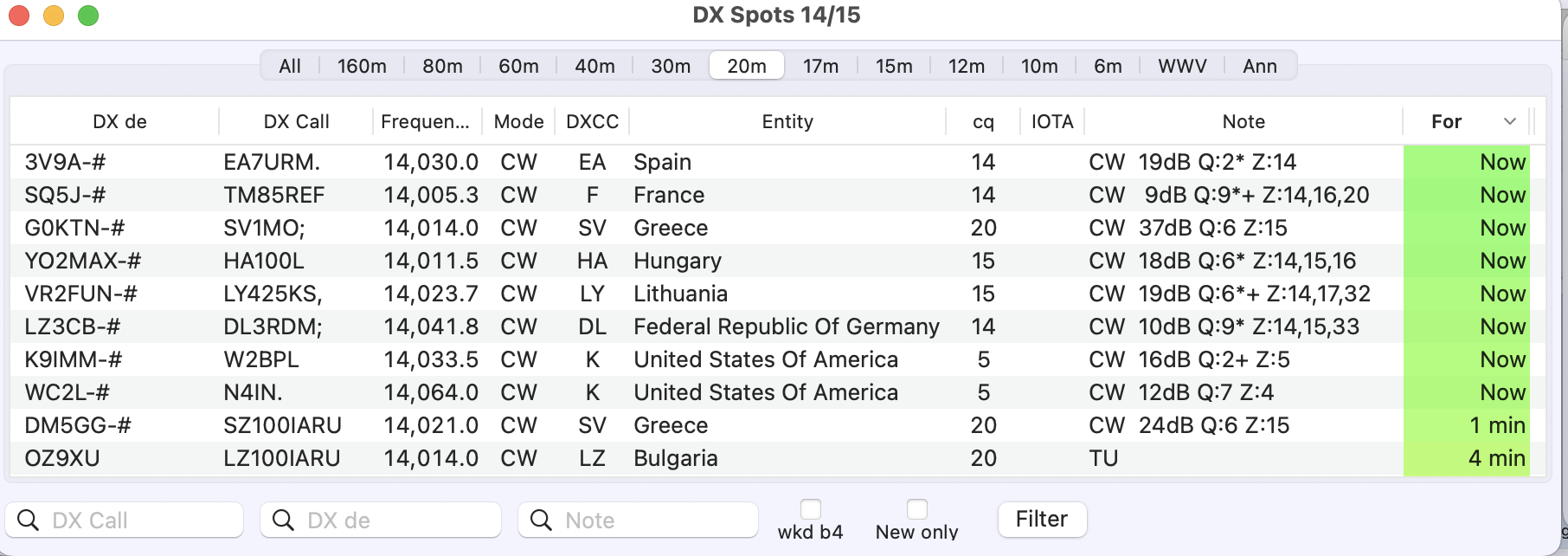Image resolution: width=1568 pixels, height=556 pixels.
Task: Click the green Now cell for EA7URM
Action: (x=1467, y=162)
